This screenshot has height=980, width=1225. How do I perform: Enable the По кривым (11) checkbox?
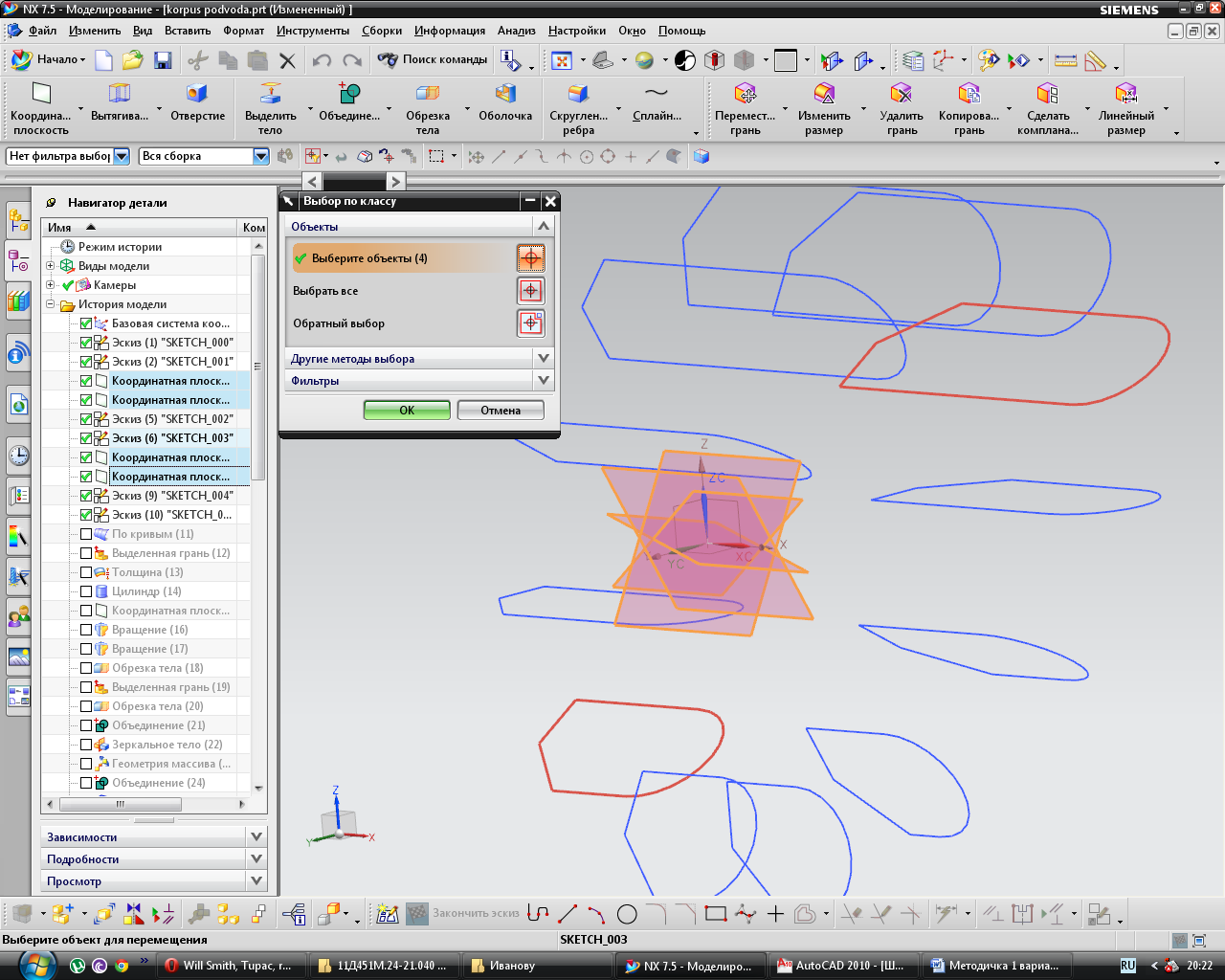click(x=86, y=534)
